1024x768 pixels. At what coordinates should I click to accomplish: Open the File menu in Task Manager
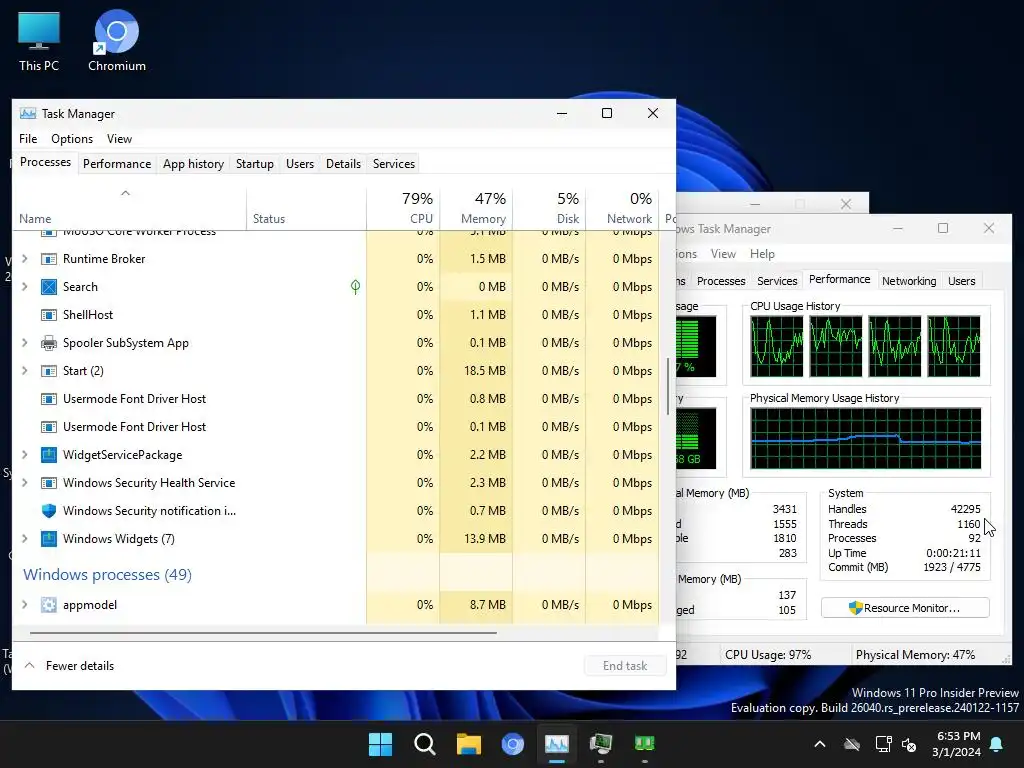28,138
